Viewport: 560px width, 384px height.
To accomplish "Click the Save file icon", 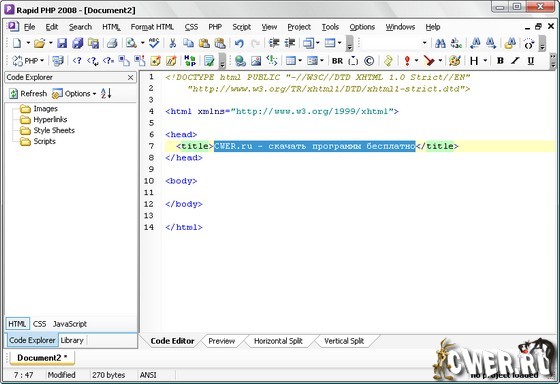I will pos(62,43).
